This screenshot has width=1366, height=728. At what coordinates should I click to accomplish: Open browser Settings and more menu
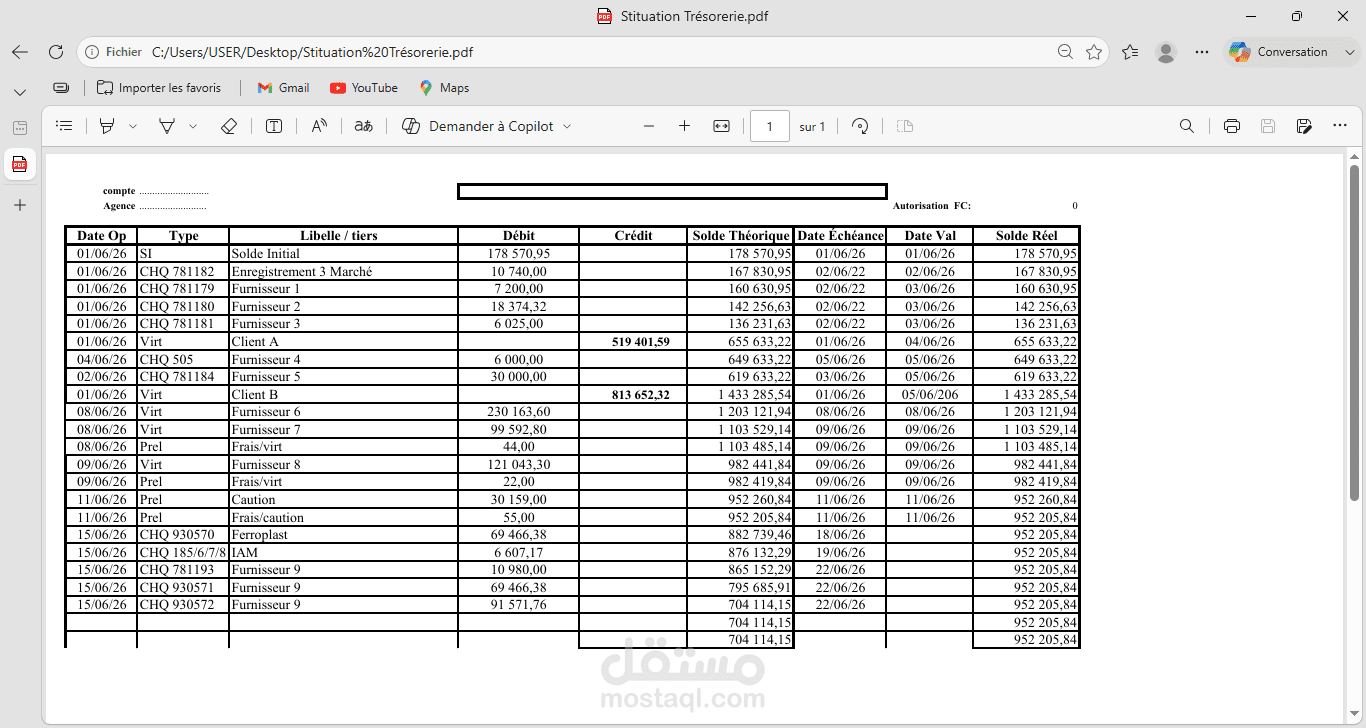[x=1203, y=52]
